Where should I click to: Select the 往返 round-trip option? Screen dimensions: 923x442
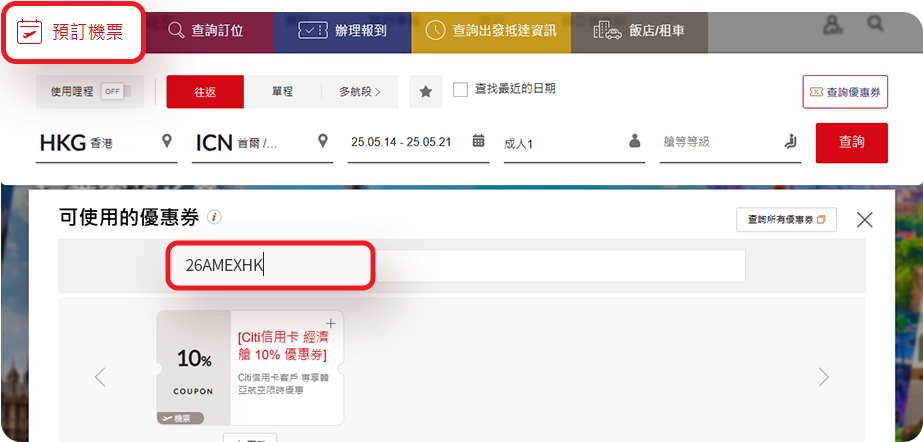205,91
